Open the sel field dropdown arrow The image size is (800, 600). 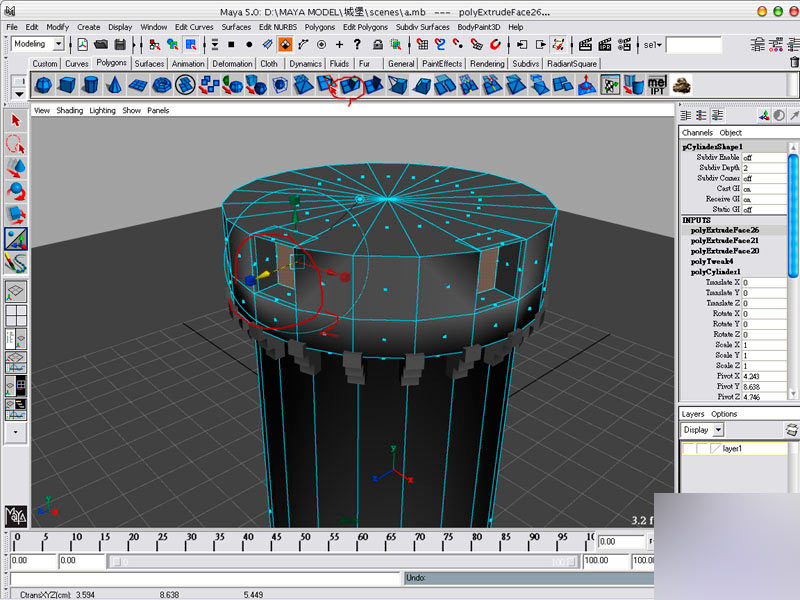point(659,45)
